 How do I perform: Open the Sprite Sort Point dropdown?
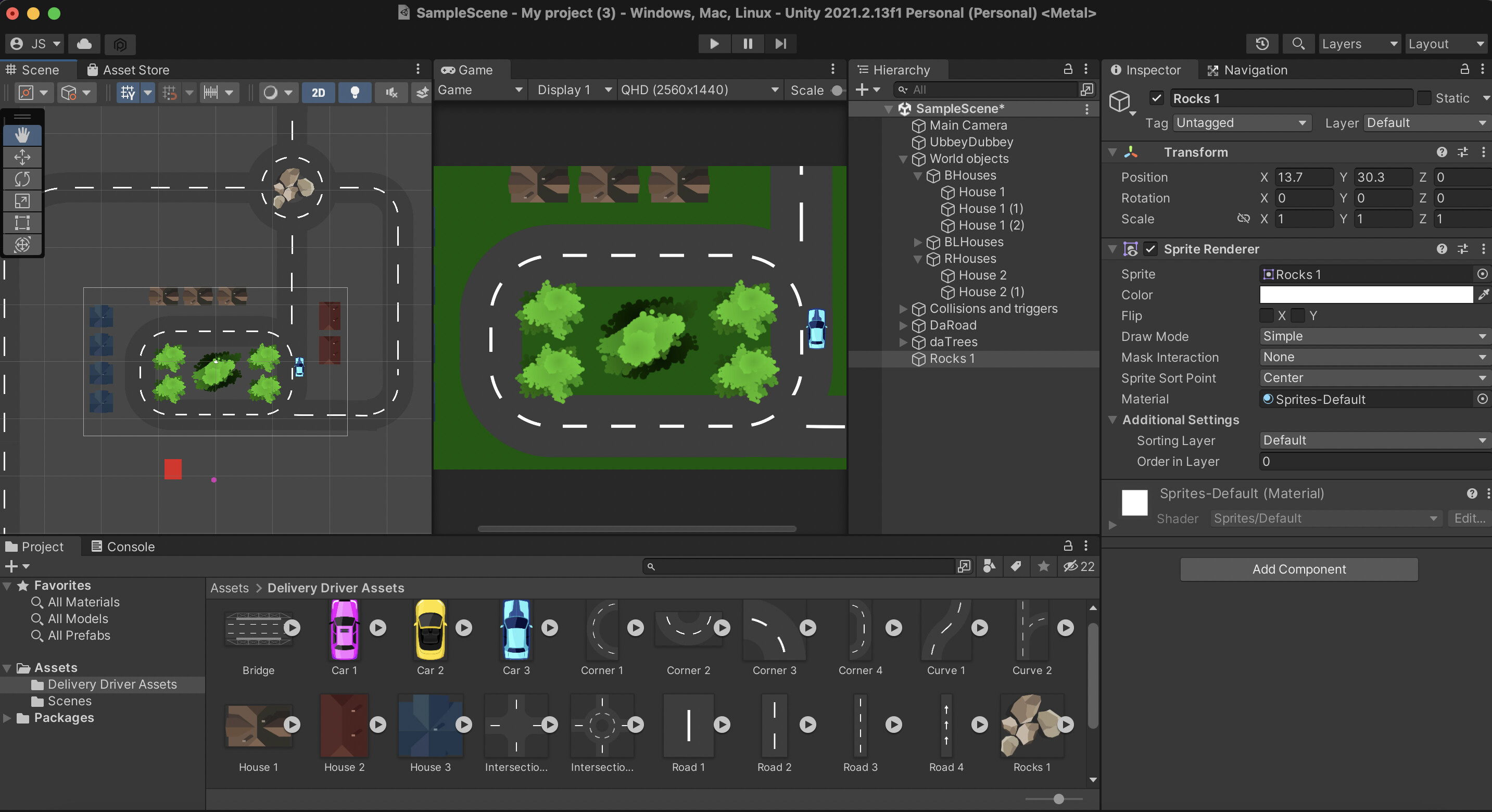click(x=1375, y=378)
